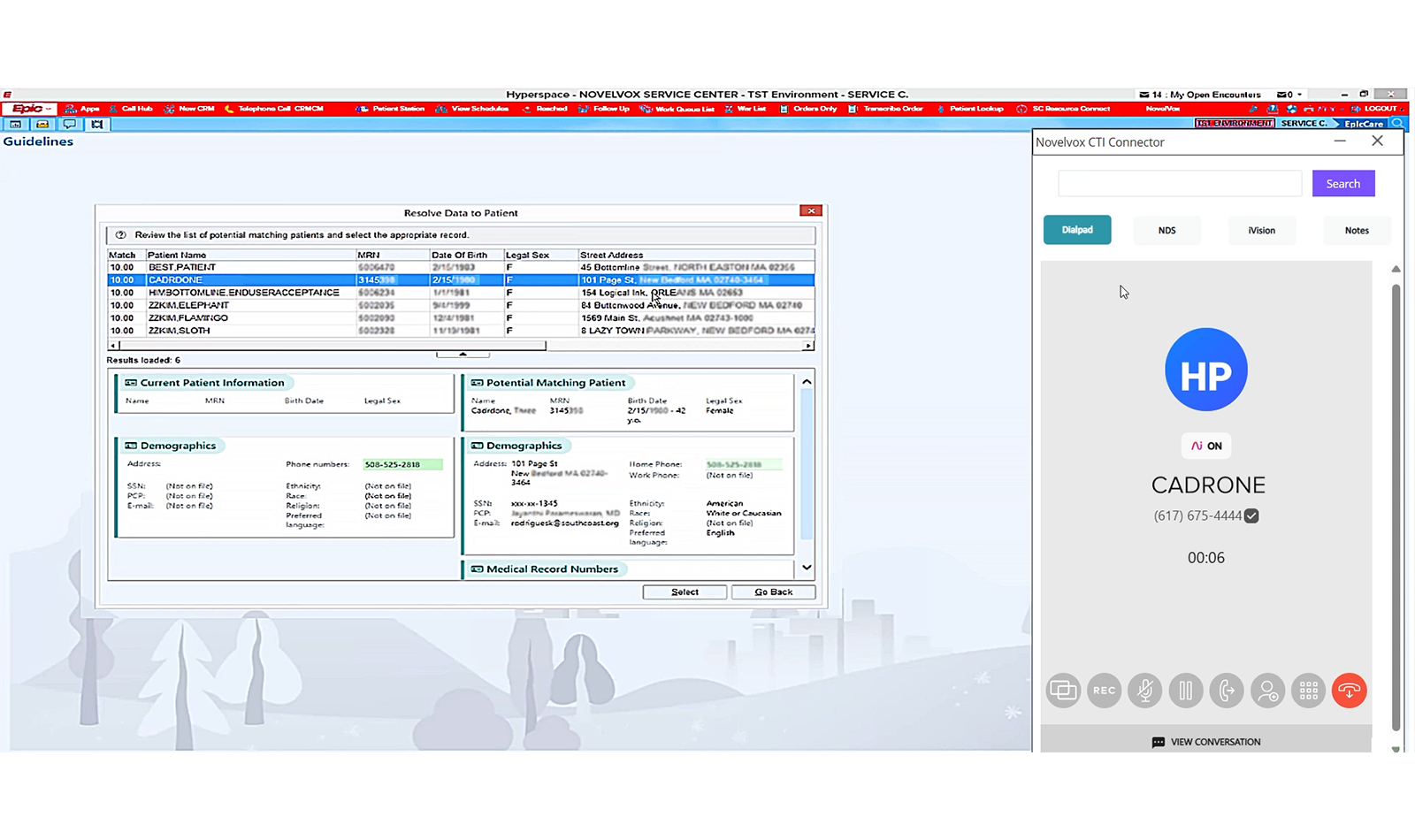Click the EpicCare search magnifier icon
Image resolution: width=1415 pixels, height=840 pixels.
tap(1397, 124)
